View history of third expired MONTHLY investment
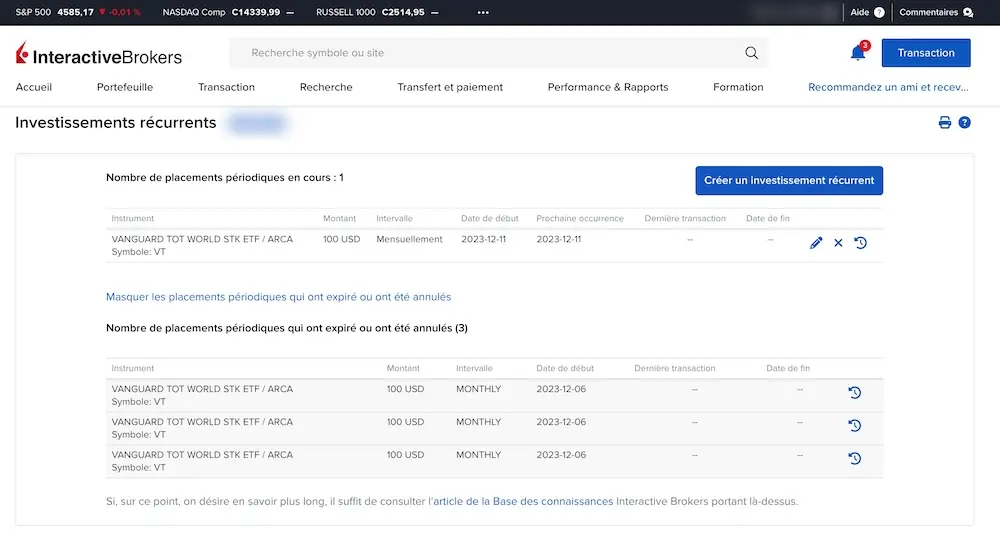1000x542 pixels. pyautogui.click(x=855, y=458)
